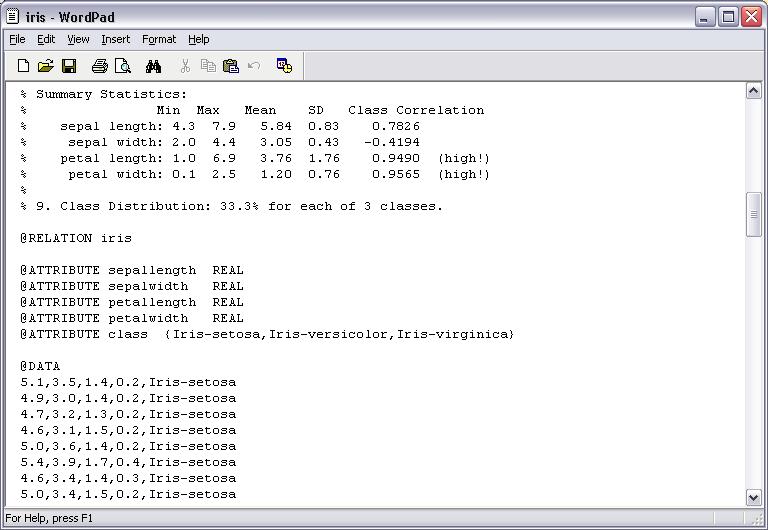Click the '@ATTRIBUTE sepallength REAL' line
The image size is (768, 530).
[132, 270]
